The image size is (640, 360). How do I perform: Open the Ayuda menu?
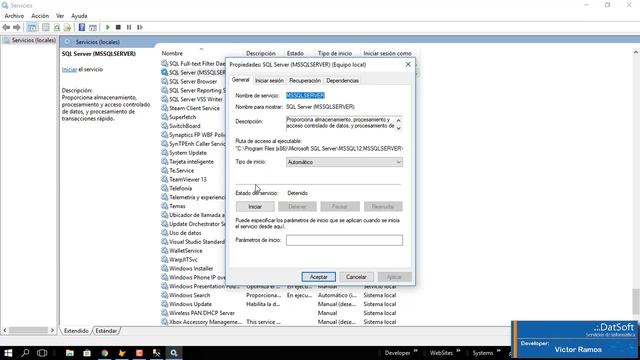(79, 16)
